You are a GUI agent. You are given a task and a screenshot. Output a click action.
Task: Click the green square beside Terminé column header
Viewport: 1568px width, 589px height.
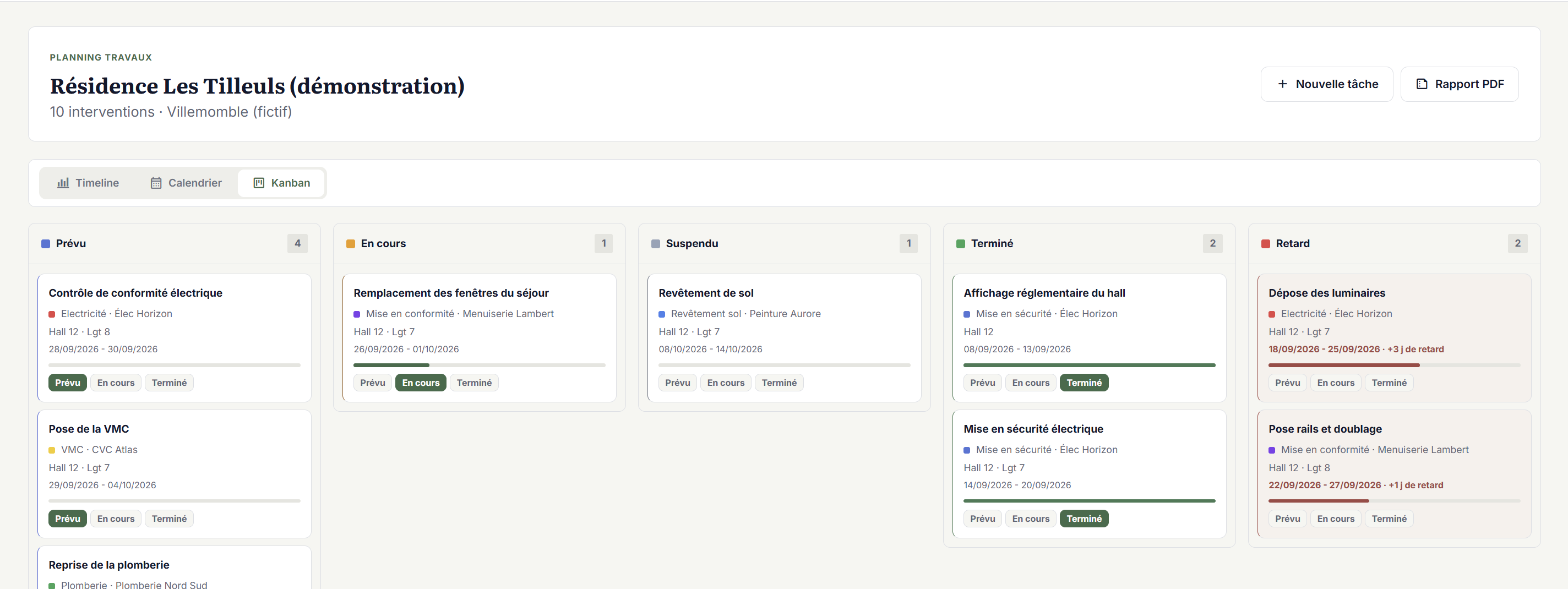click(961, 244)
